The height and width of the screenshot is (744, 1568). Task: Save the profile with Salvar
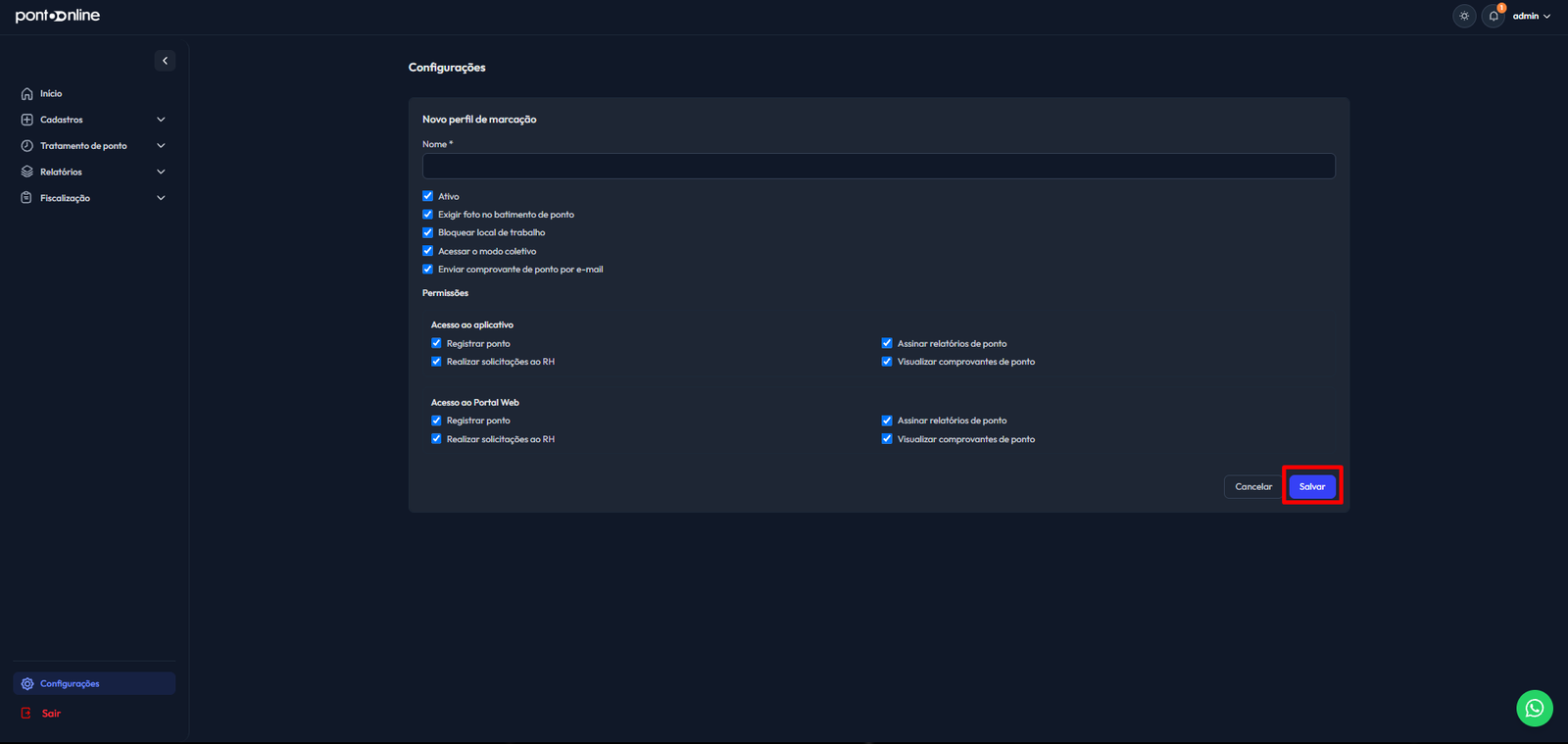(x=1312, y=486)
